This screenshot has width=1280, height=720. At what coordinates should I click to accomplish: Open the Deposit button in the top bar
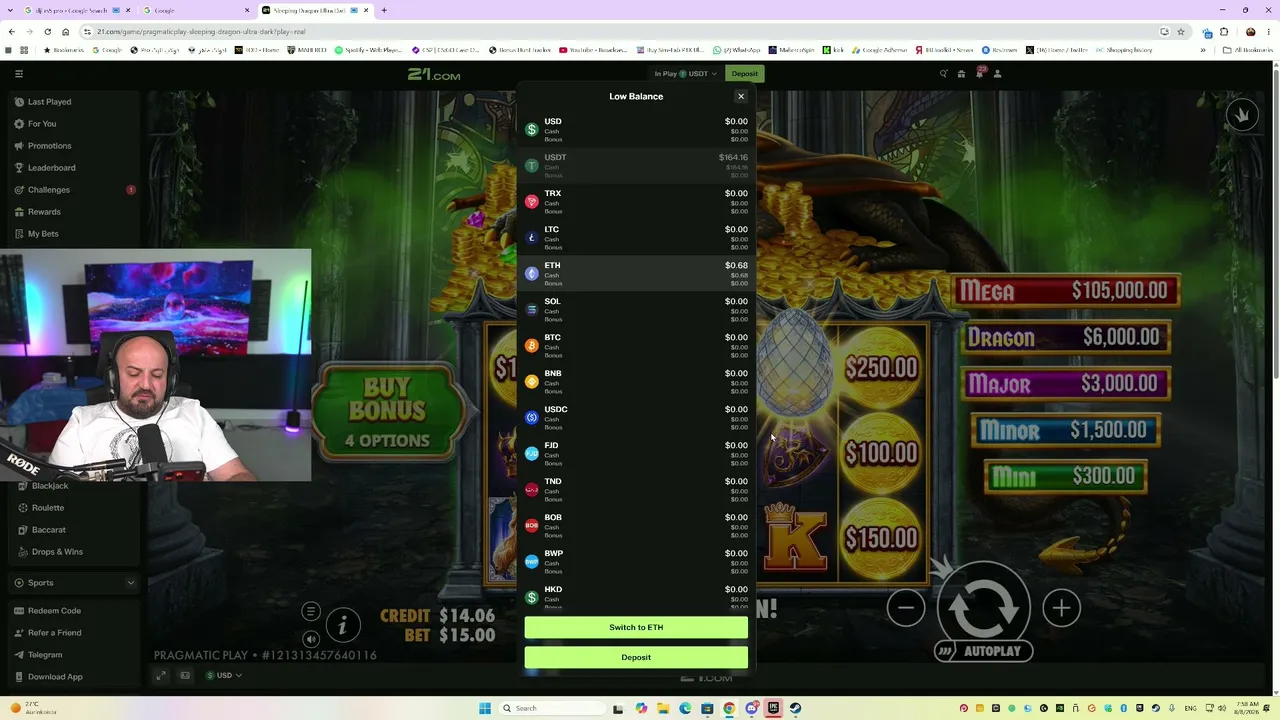click(x=745, y=73)
